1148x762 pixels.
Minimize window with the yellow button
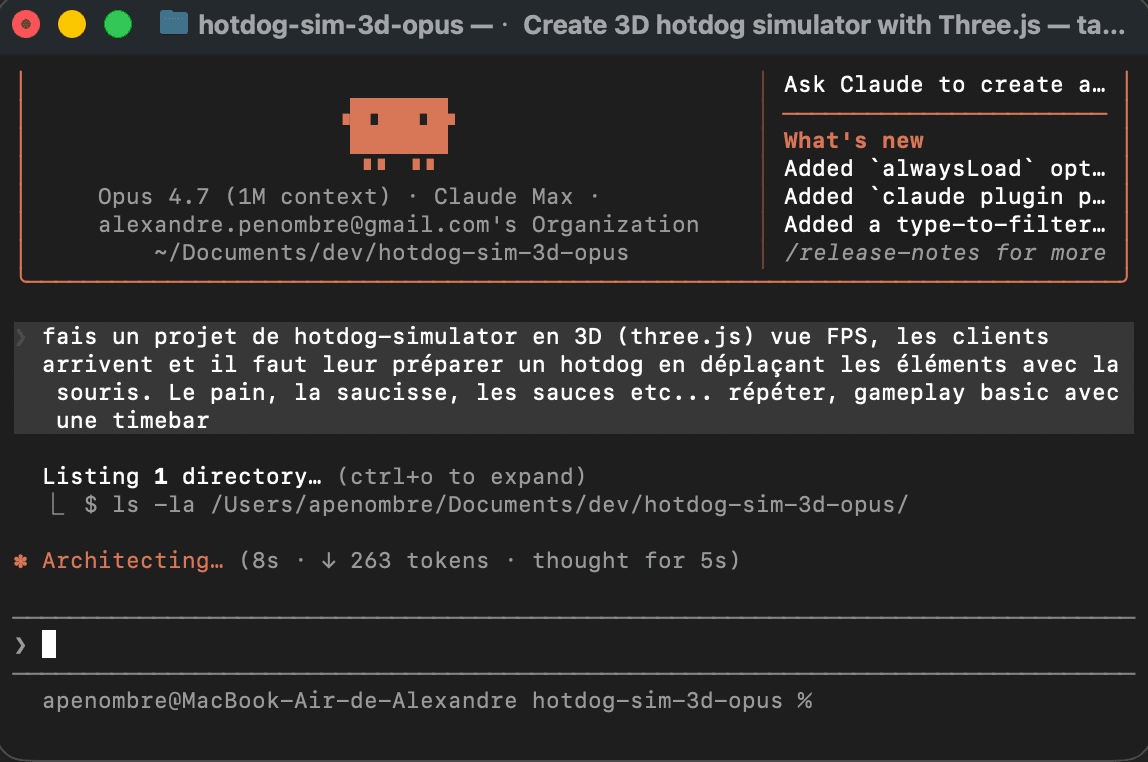(x=72, y=24)
